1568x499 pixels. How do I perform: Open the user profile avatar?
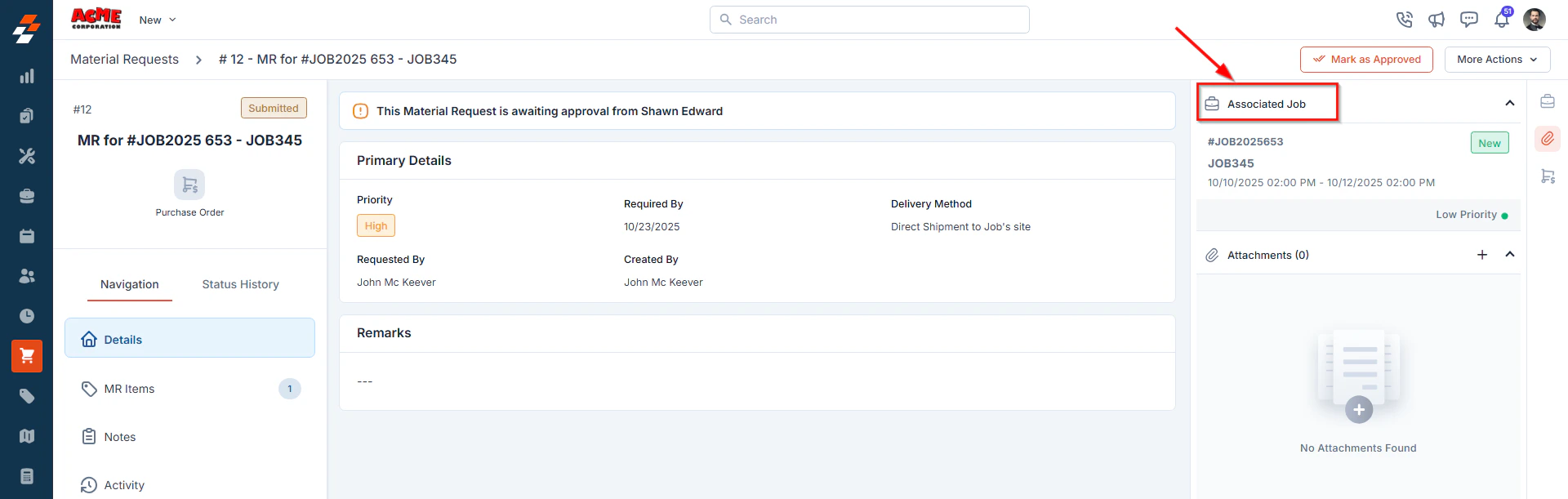coord(1535,20)
